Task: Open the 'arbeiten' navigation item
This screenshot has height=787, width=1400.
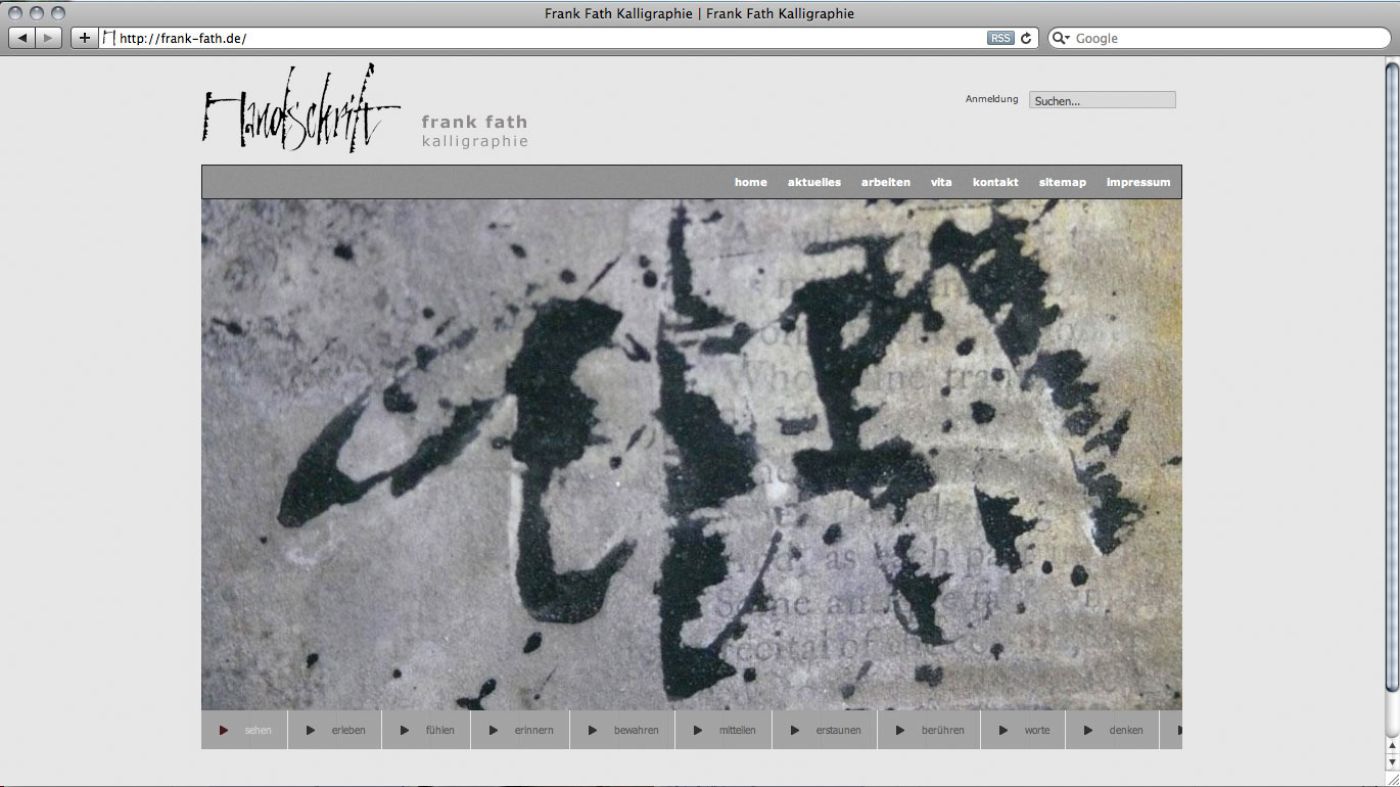Action: coord(885,182)
